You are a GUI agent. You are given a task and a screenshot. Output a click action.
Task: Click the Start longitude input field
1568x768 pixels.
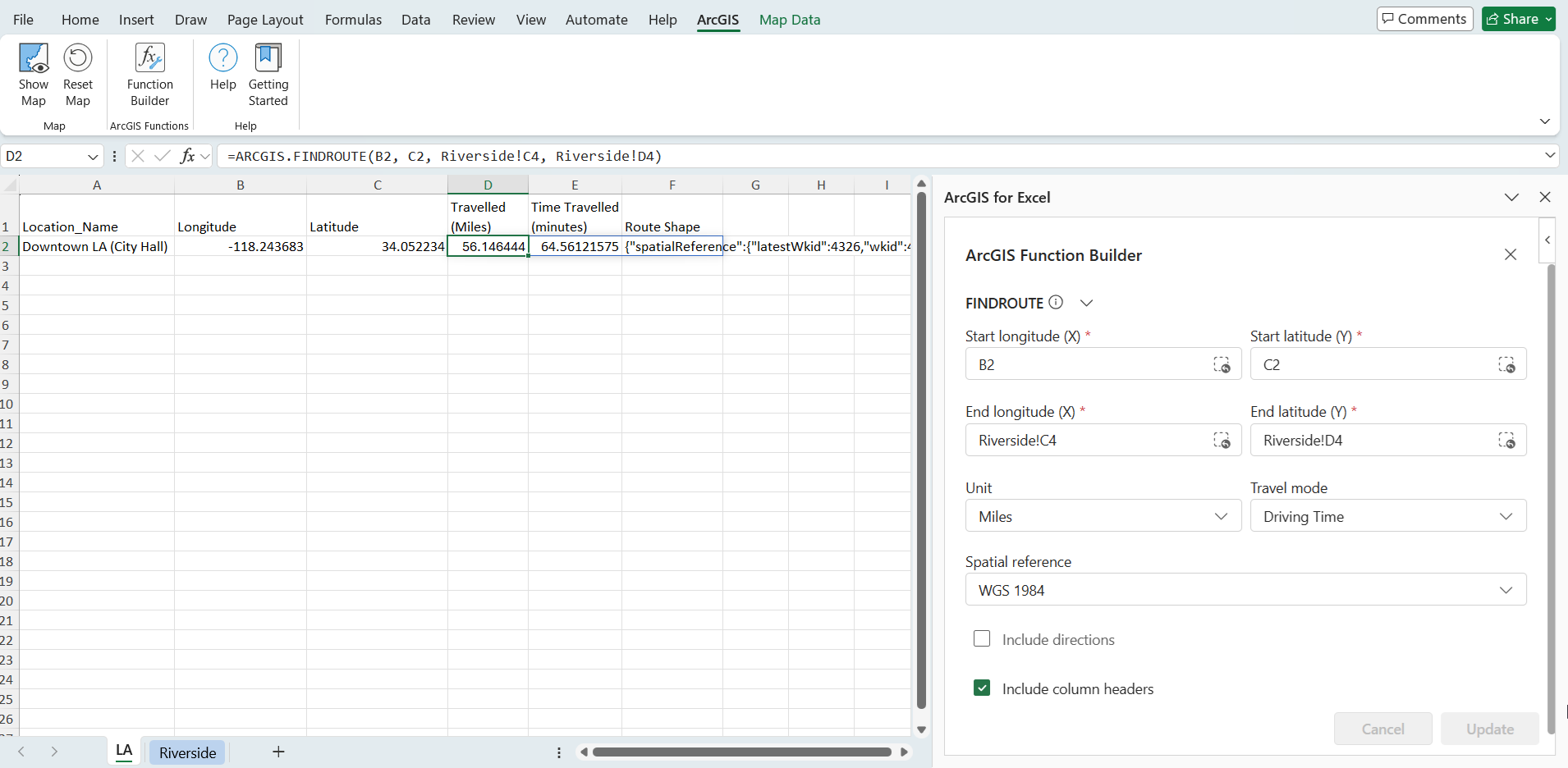(1103, 364)
